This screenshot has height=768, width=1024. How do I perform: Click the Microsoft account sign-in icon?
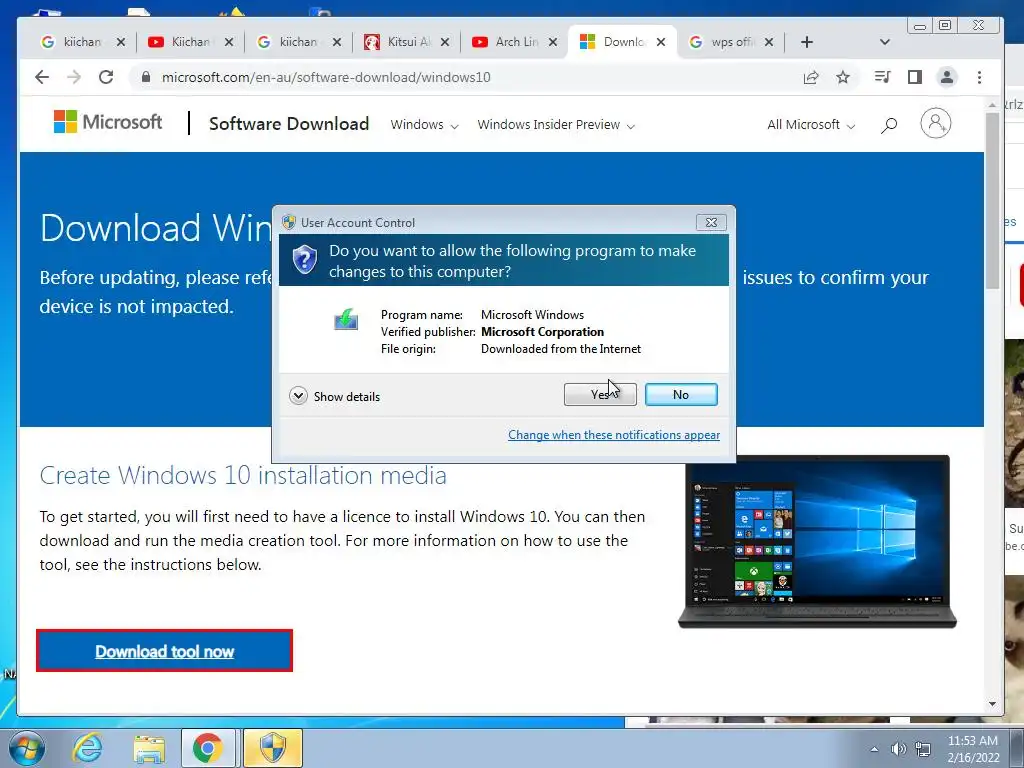936,123
